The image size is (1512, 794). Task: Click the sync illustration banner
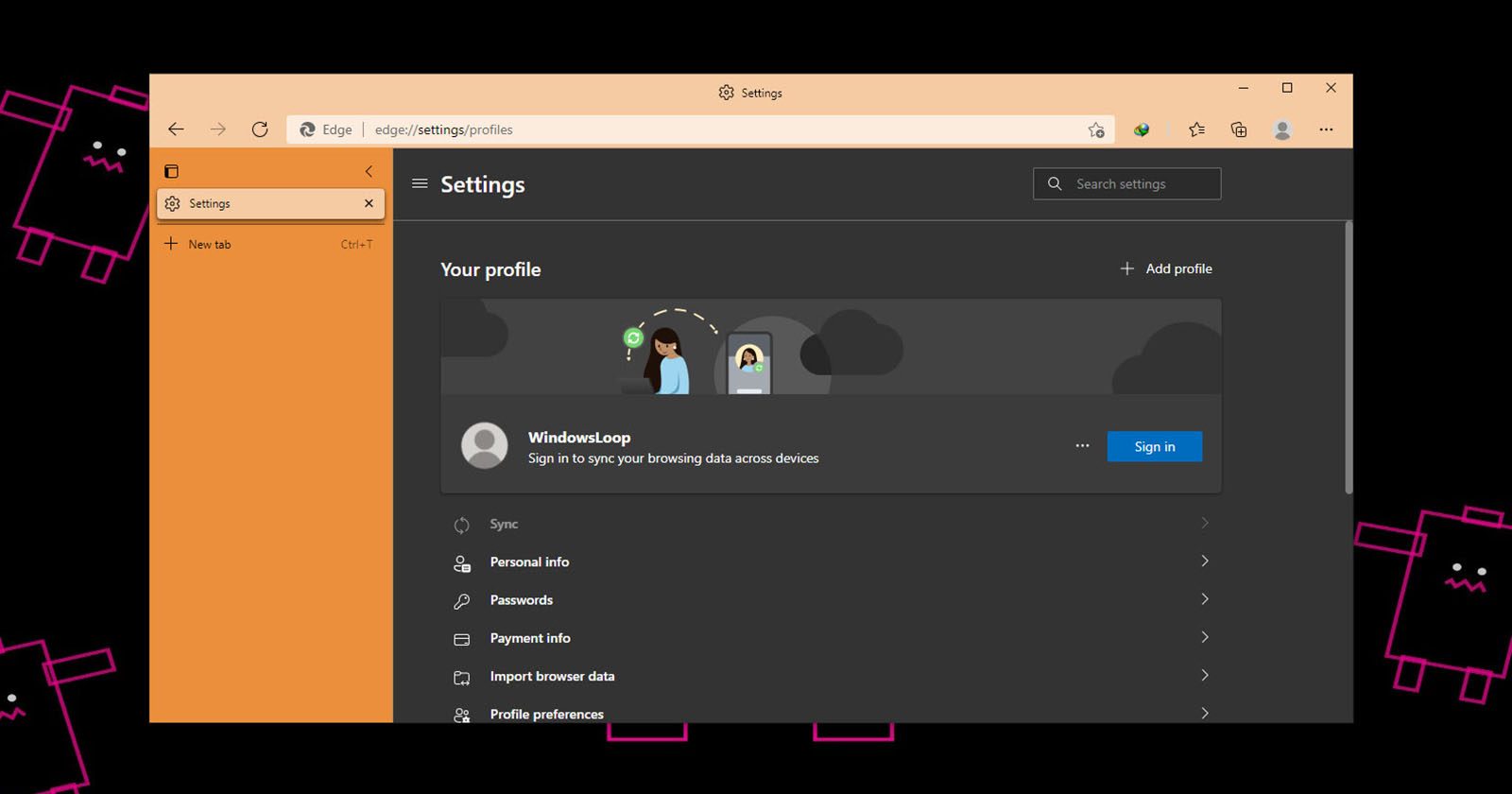pyautogui.click(x=831, y=347)
